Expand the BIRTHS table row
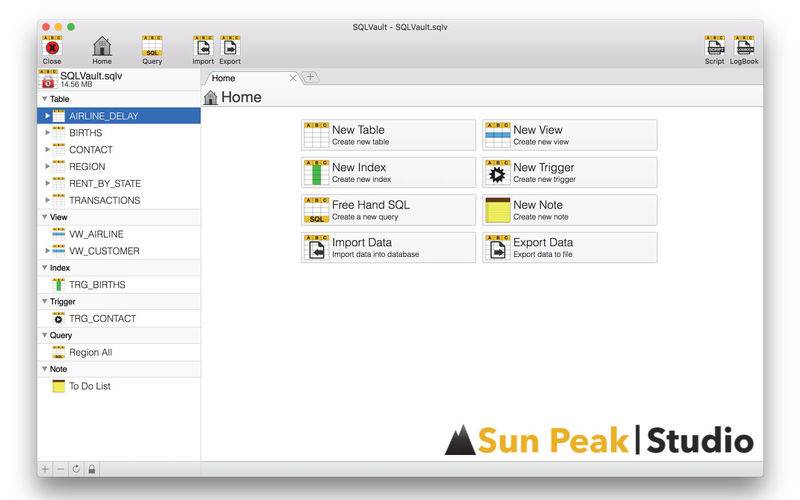 (x=47, y=133)
